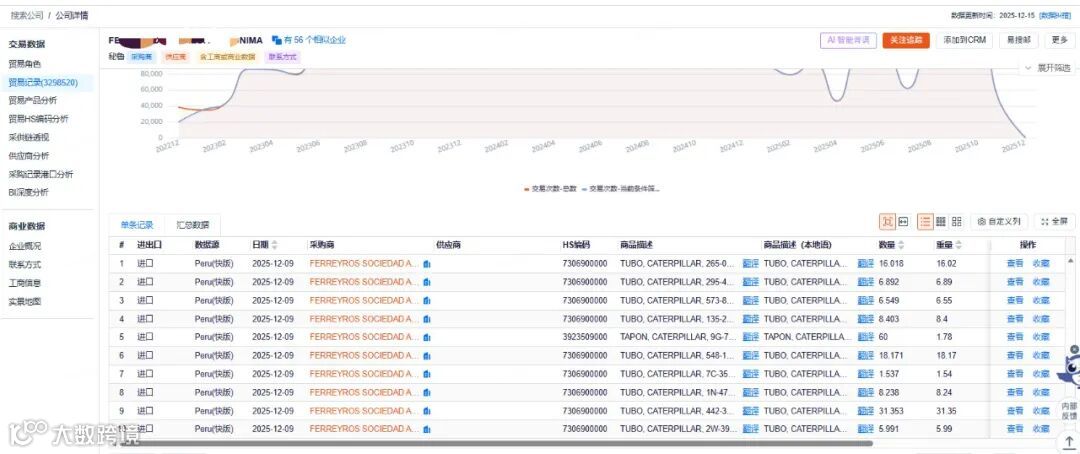Enter fullscreen with the 全屏 button
Image resolution: width=1080 pixels, height=454 pixels.
pos(1054,221)
